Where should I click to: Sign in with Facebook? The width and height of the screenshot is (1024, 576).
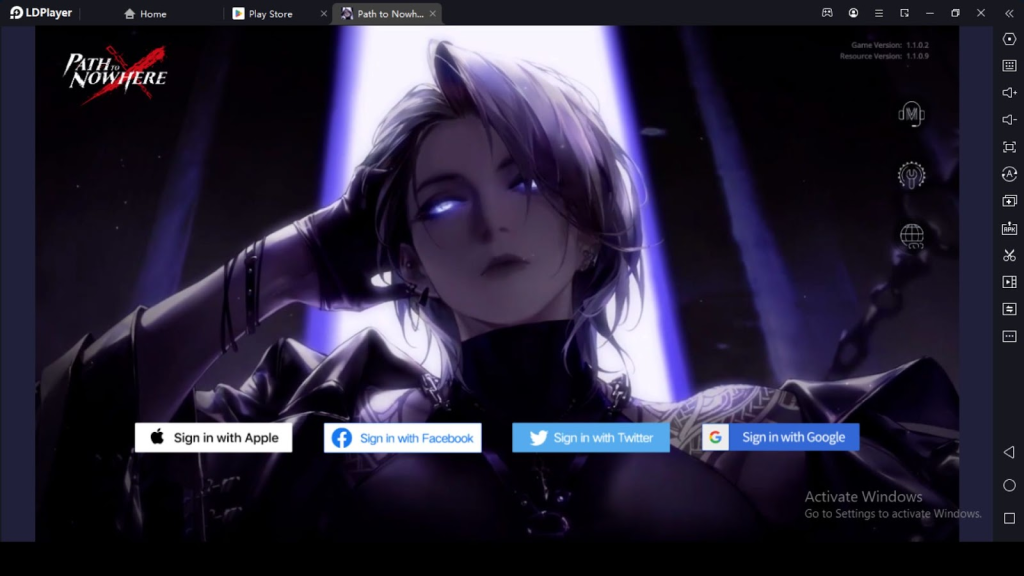[x=402, y=438]
